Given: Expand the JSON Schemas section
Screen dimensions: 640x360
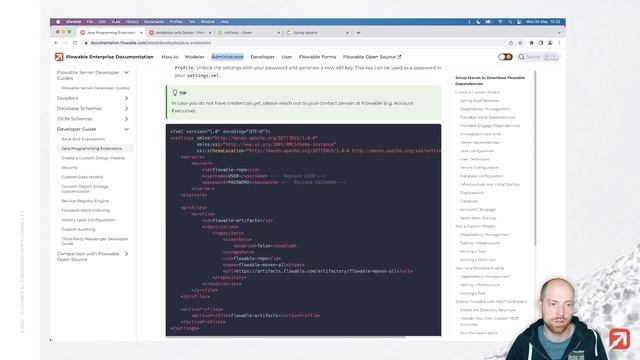Looking at the screenshot, I should (x=127, y=119).
